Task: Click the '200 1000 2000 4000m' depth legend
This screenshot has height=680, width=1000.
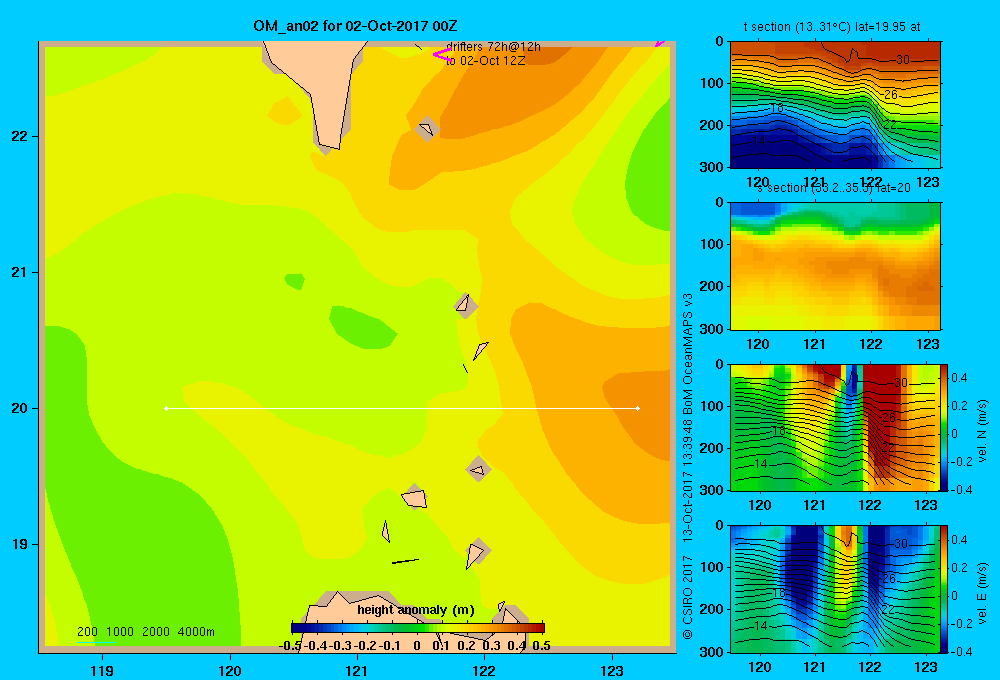Action: 145,632
